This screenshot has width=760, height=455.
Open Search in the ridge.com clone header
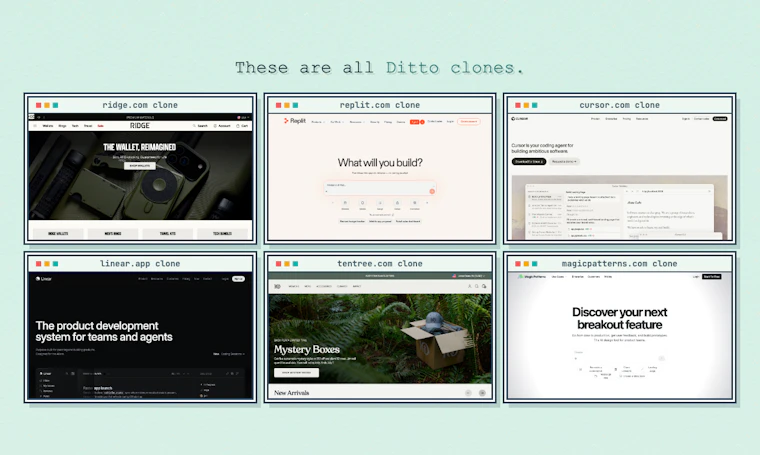[x=200, y=126]
